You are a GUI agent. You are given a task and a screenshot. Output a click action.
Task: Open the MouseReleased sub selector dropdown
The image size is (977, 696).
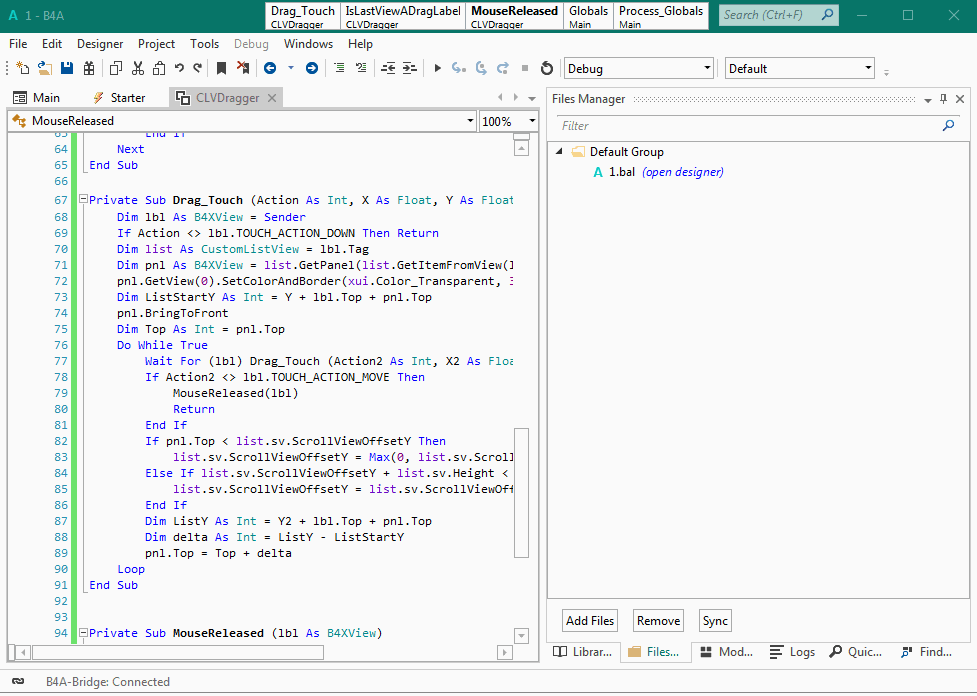click(470, 121)
